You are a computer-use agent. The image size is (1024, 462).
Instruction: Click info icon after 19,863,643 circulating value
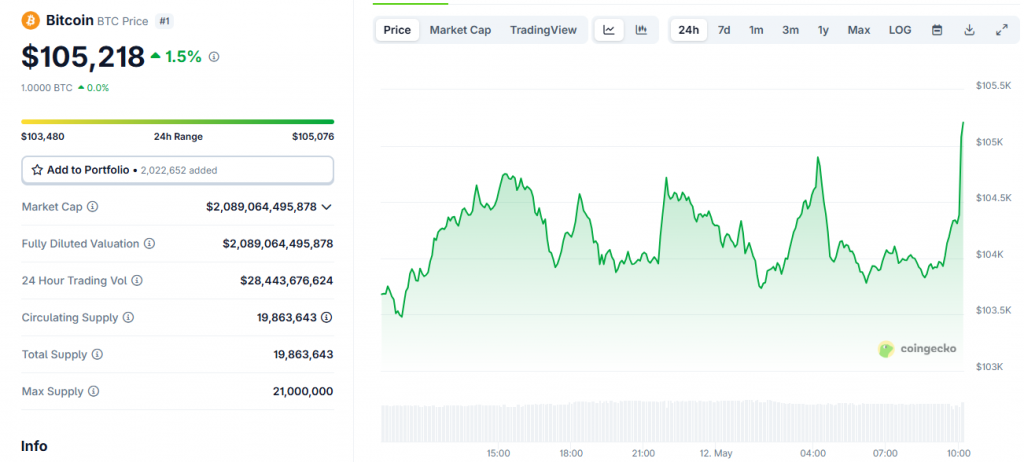pos(327,318)
